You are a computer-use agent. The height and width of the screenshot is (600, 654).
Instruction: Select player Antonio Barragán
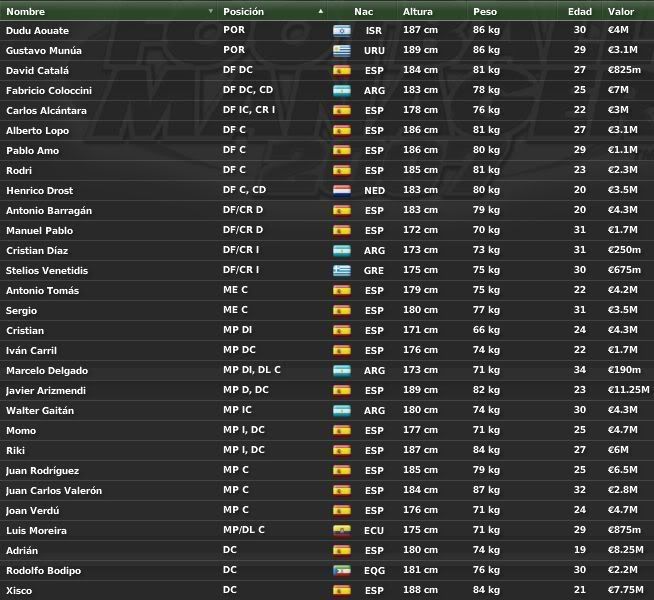click(x=49, y=211)
